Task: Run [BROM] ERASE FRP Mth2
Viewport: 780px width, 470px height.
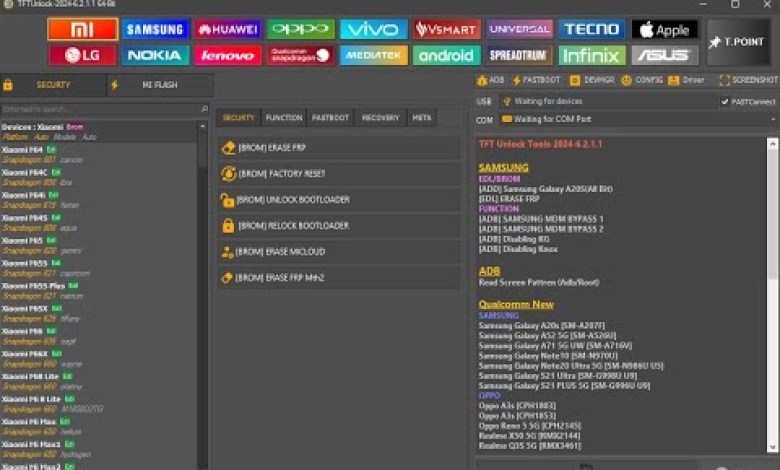Action: (x=339, y=278)
